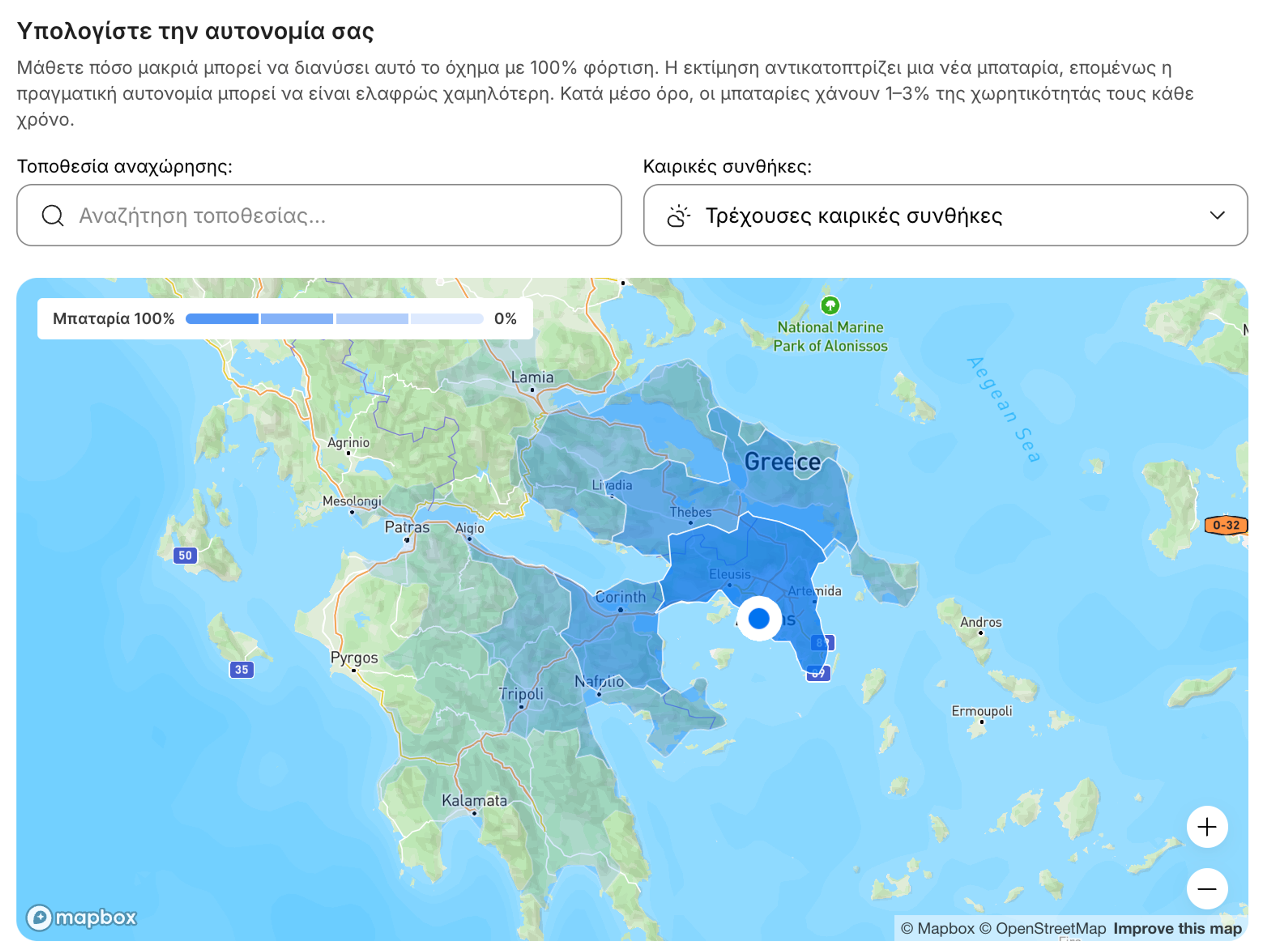Click the Eleusis city label
Viewport: 1262px width, 952px height.
[x=730, y=574]
